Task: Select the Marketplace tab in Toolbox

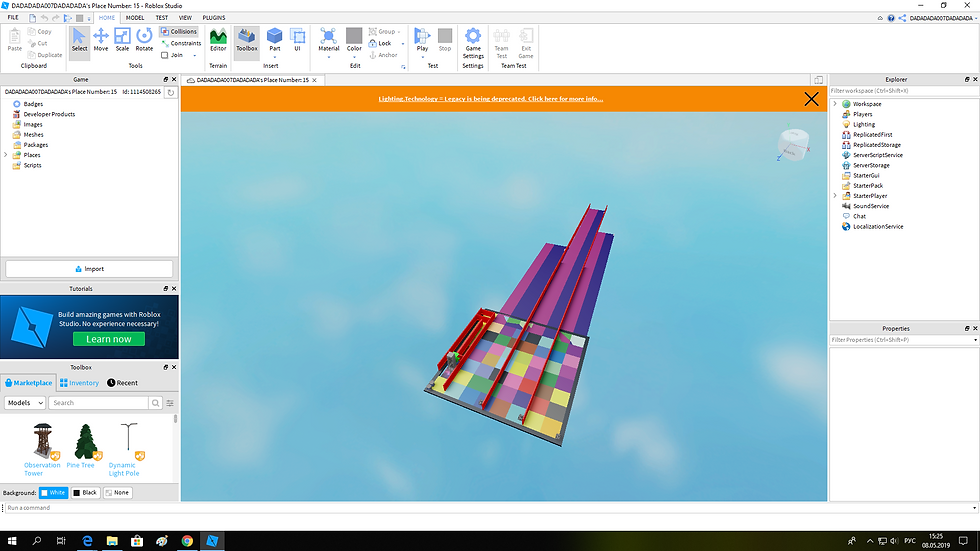Action: click(29, 383)
